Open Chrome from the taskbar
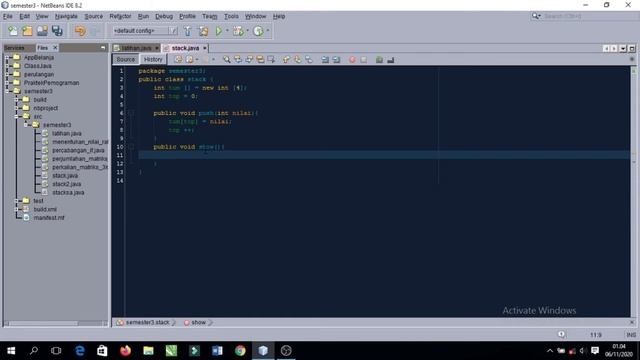The image size is (640, 360). click(240, 351)
